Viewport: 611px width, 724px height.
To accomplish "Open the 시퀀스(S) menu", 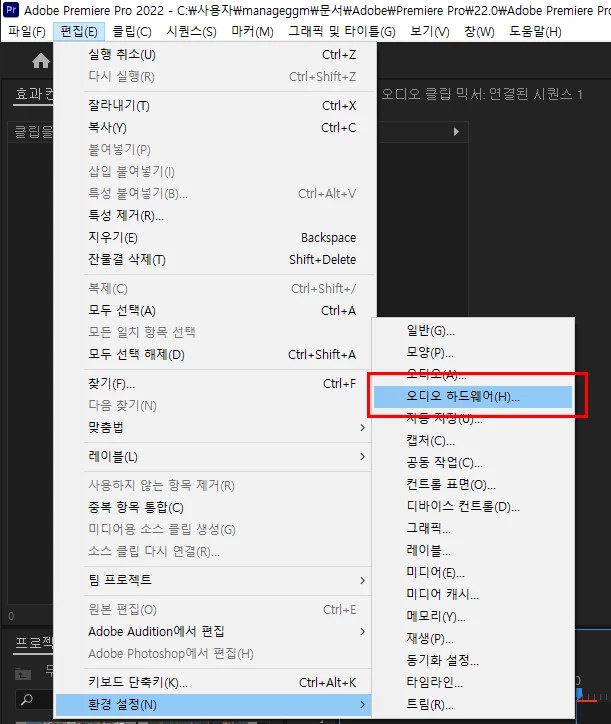I will coord(191,31).
